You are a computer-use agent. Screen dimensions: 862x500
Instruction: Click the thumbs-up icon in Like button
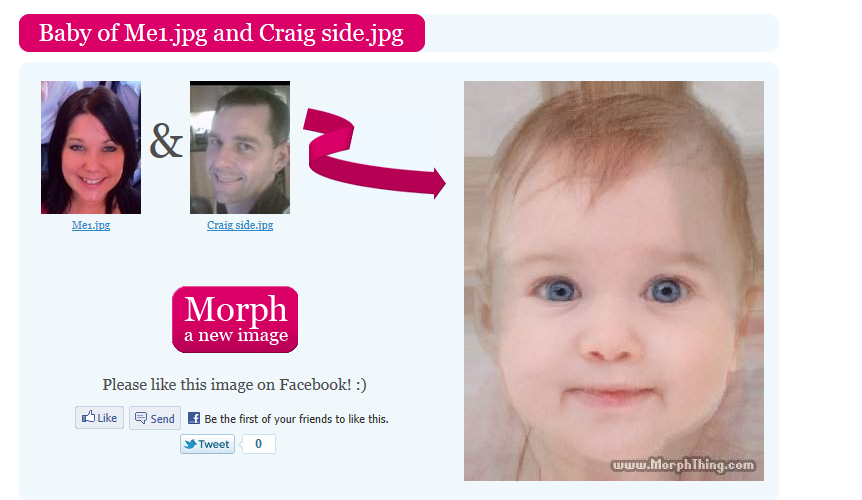(89, 416)
